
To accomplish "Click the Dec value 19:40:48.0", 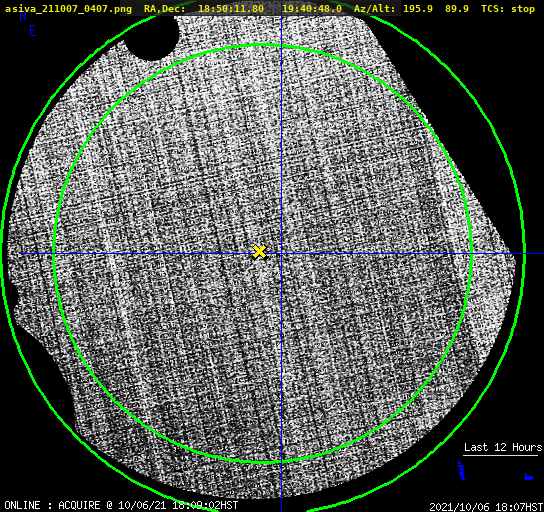I will coord(312,9).
